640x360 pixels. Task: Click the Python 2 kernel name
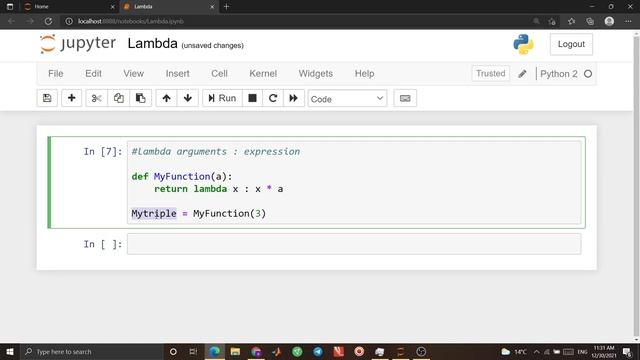click(558, 74)
